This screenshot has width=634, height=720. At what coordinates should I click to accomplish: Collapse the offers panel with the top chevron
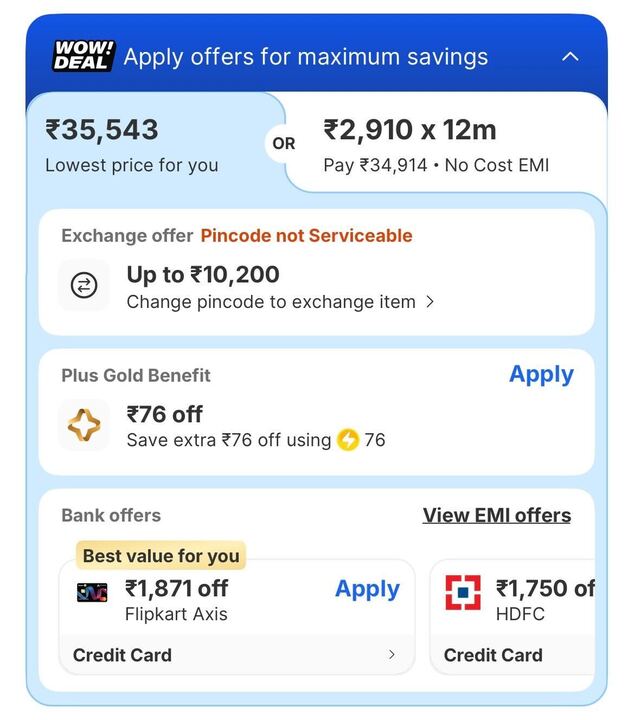(x=570, y=57)
